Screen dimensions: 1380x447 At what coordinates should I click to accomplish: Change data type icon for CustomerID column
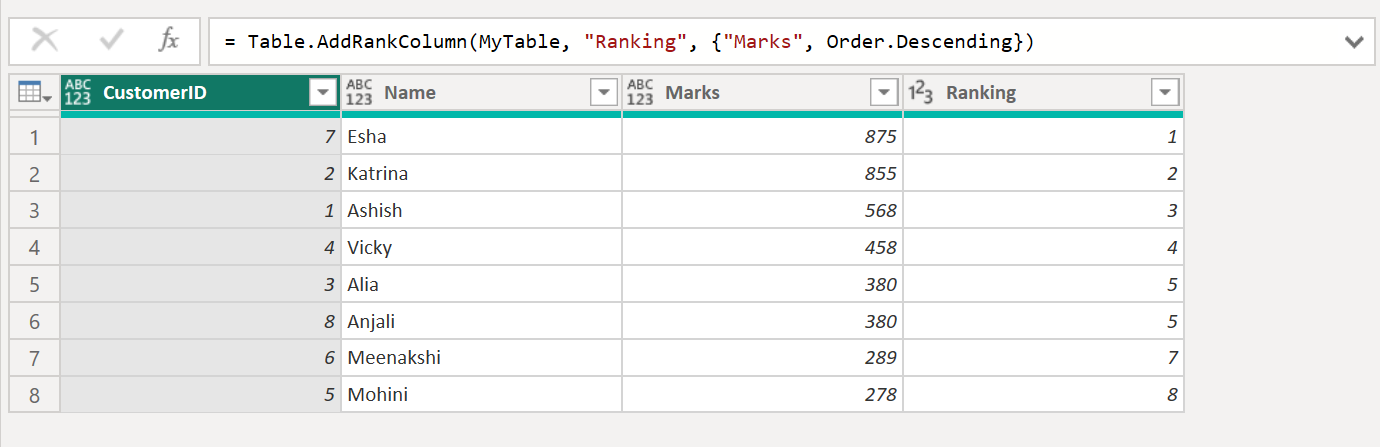pyautogui.click(x=78, y=93)
